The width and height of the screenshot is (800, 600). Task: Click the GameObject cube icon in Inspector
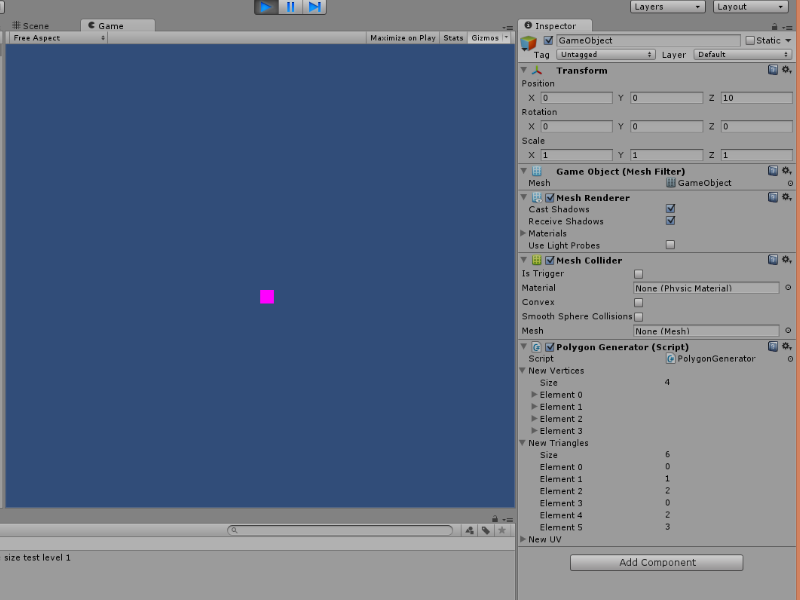pos(529,43)
